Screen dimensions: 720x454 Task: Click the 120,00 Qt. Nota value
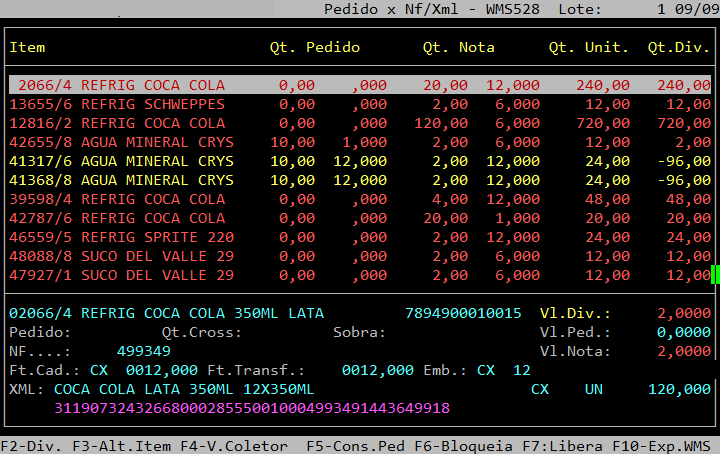(x=441, y=123)
